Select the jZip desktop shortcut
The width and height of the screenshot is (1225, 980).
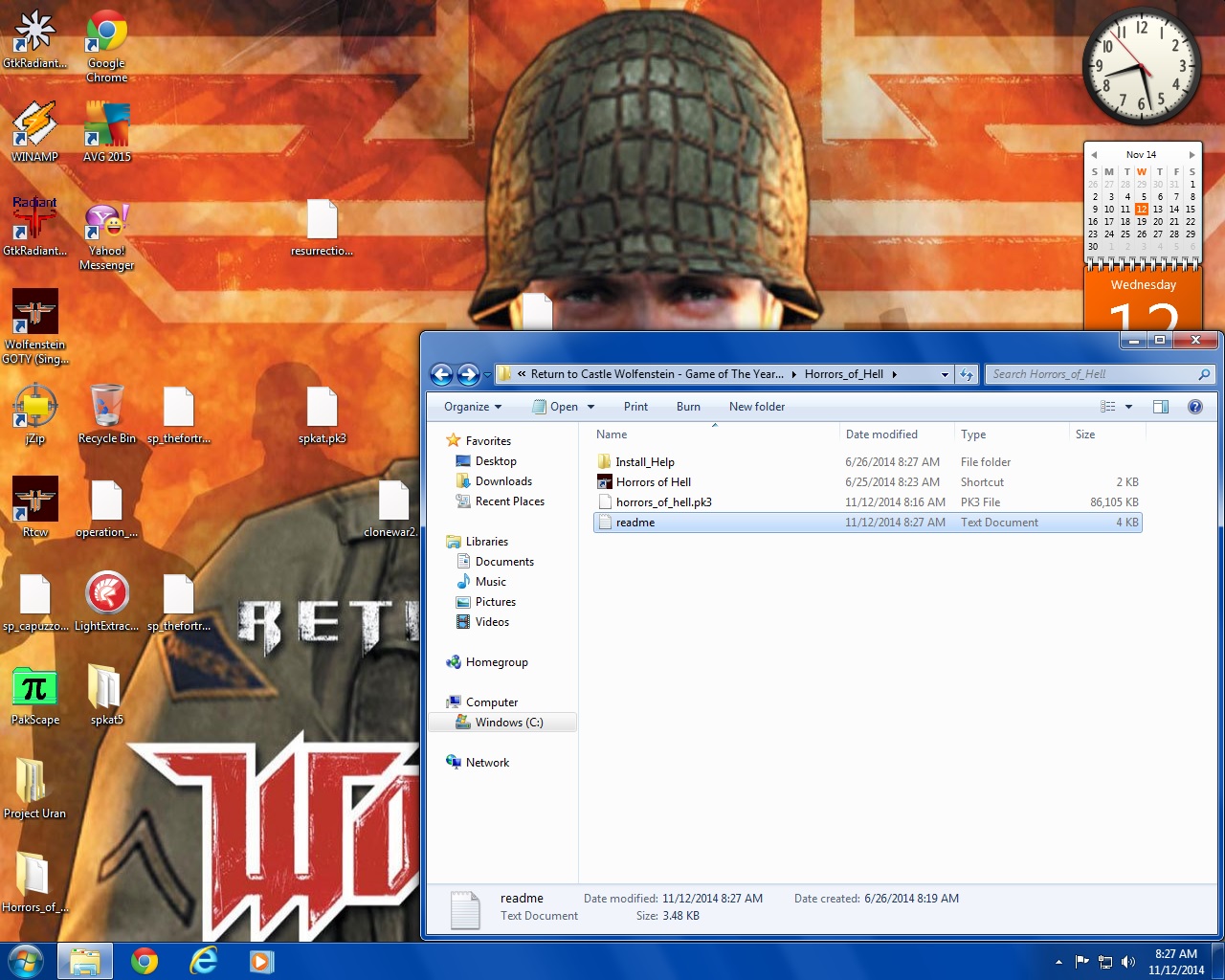(35, 415)
